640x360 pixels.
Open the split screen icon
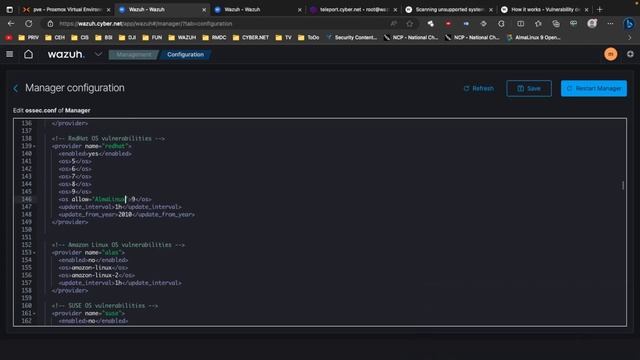tap(520, 24)
